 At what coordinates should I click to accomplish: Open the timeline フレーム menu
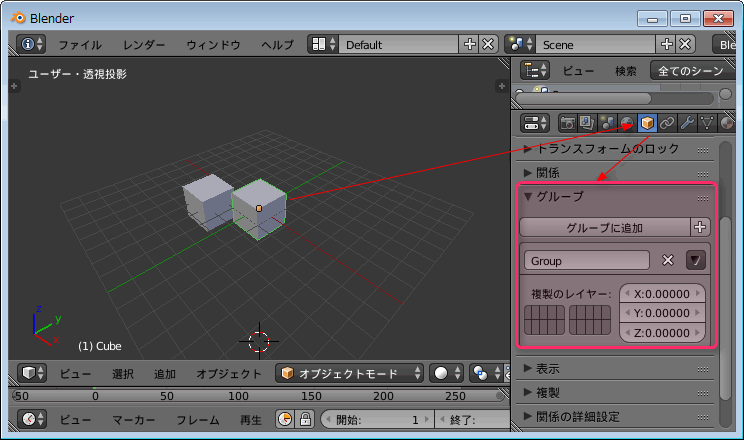(x=198, y=420)
